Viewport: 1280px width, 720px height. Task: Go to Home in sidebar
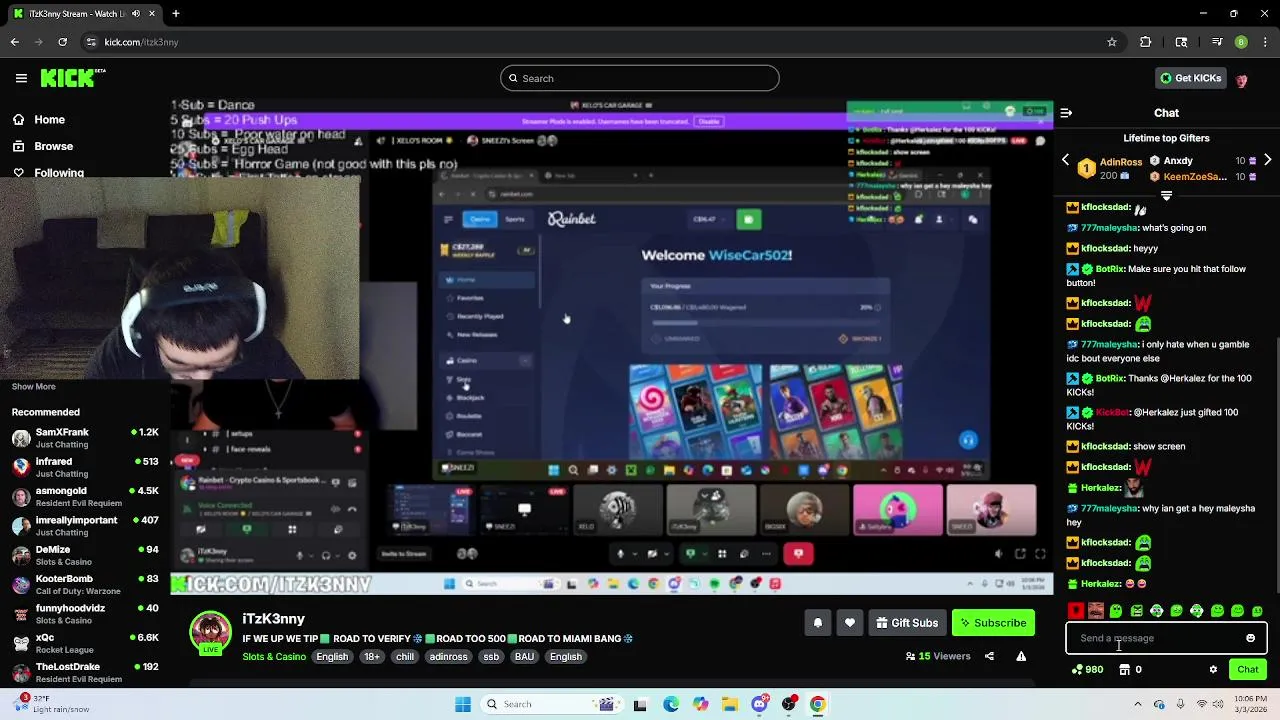tap(38, 120)
